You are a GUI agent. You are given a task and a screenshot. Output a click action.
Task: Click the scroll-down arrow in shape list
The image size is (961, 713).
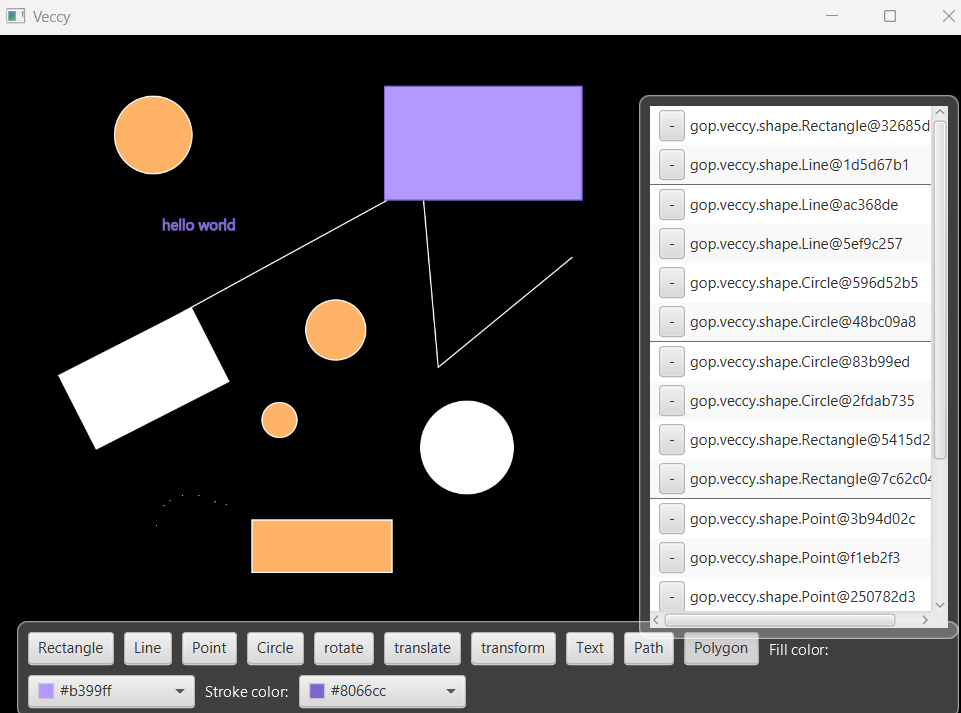coord(939,604)
